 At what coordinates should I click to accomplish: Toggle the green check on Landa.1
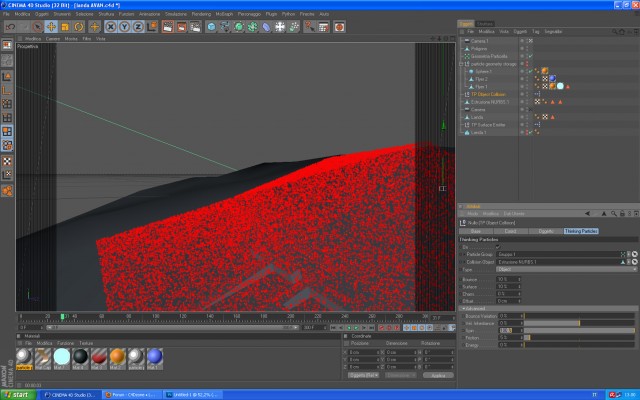[531, 133]
